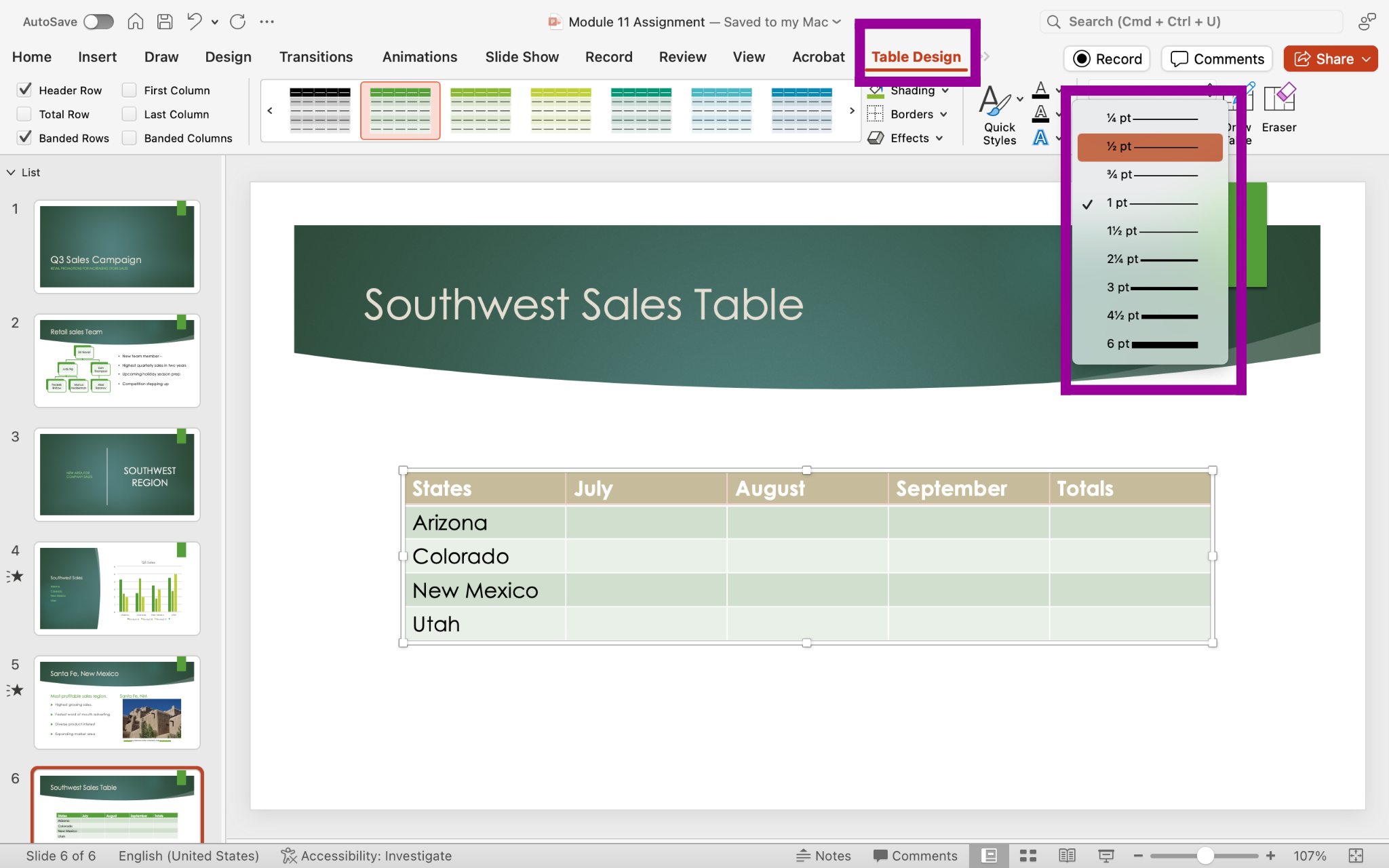Viewport: 1389px width, 868px height.
Task: Open Comments pane from status bar
Action: click(x=915, y=856)
